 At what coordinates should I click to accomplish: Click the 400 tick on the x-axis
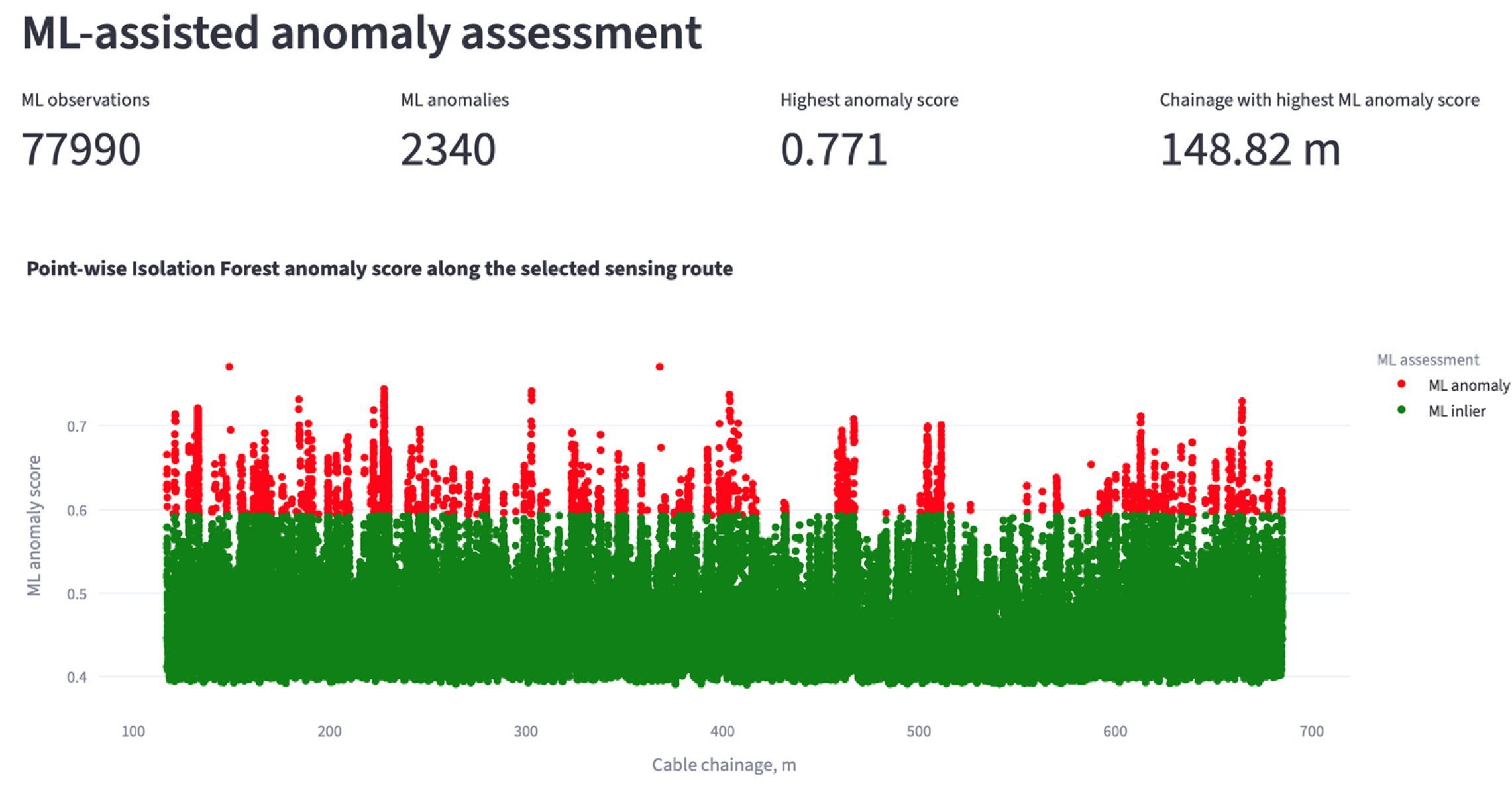tap(722, 732)
